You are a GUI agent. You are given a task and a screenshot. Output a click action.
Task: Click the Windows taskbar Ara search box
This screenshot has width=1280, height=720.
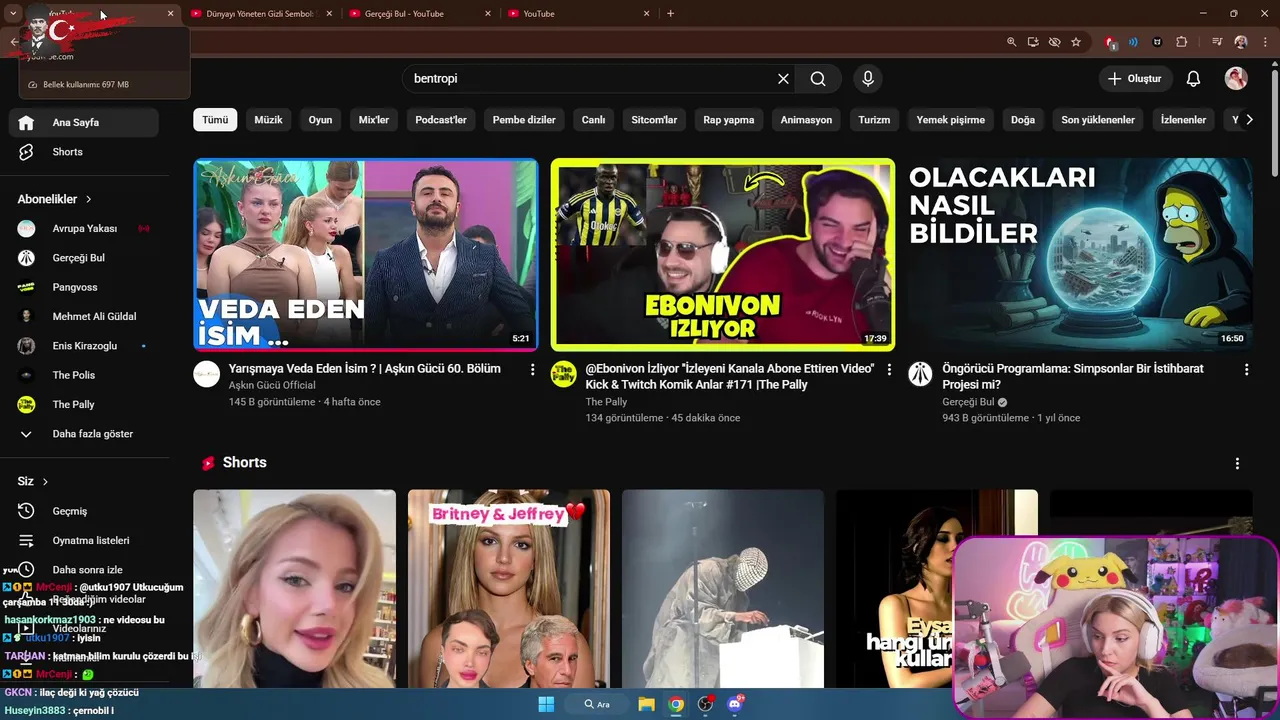coord(598,704)
